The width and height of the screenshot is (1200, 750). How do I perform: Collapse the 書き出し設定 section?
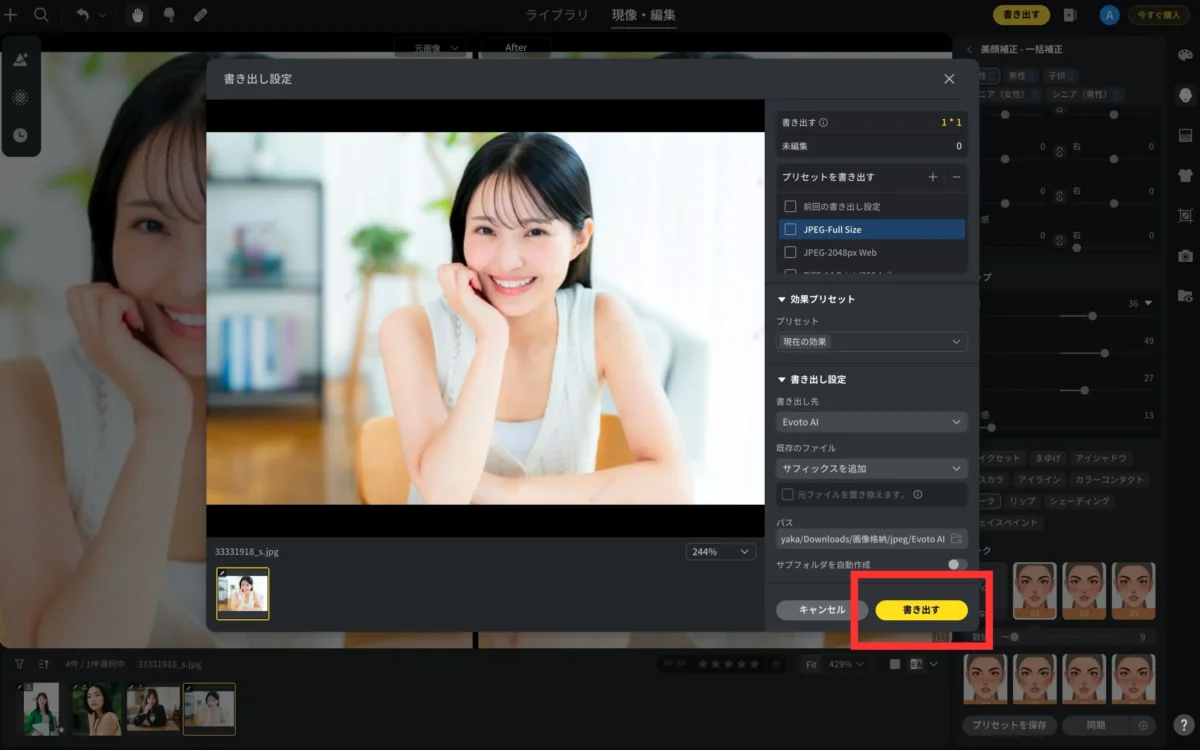click(782, 379)
